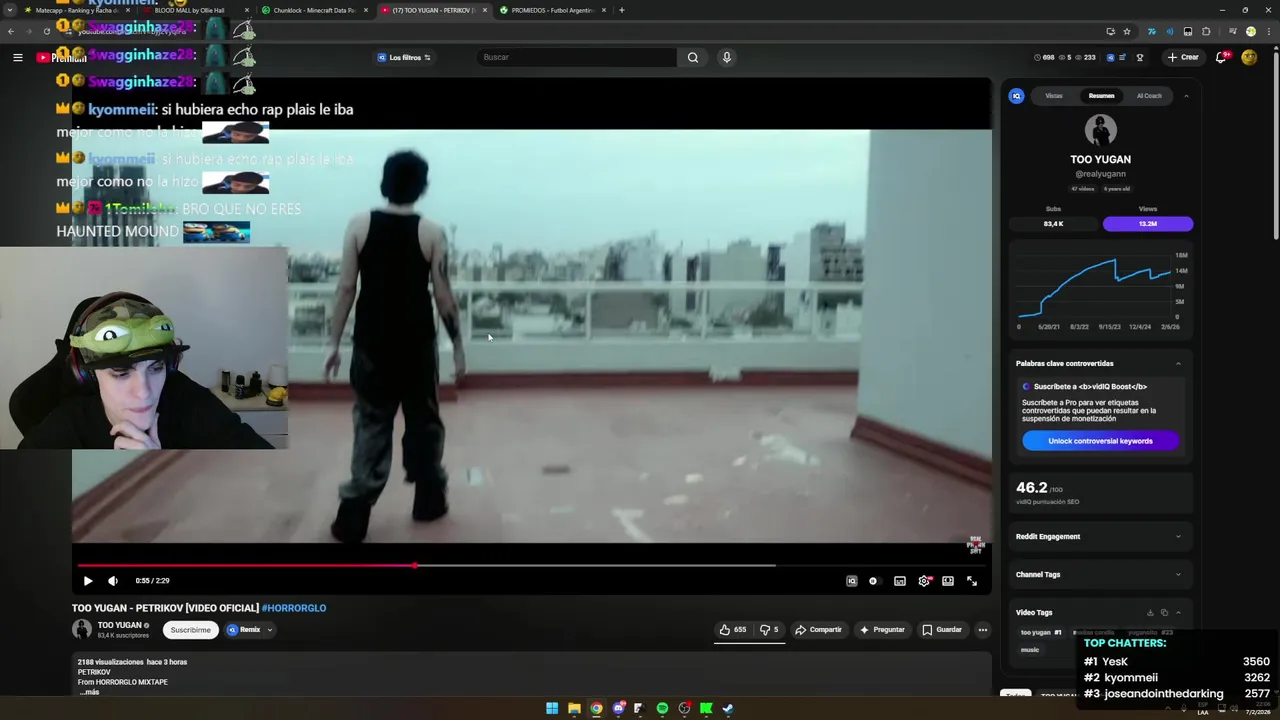
Task: Switch to theater mode icon
Action: [x=948, y=581]
